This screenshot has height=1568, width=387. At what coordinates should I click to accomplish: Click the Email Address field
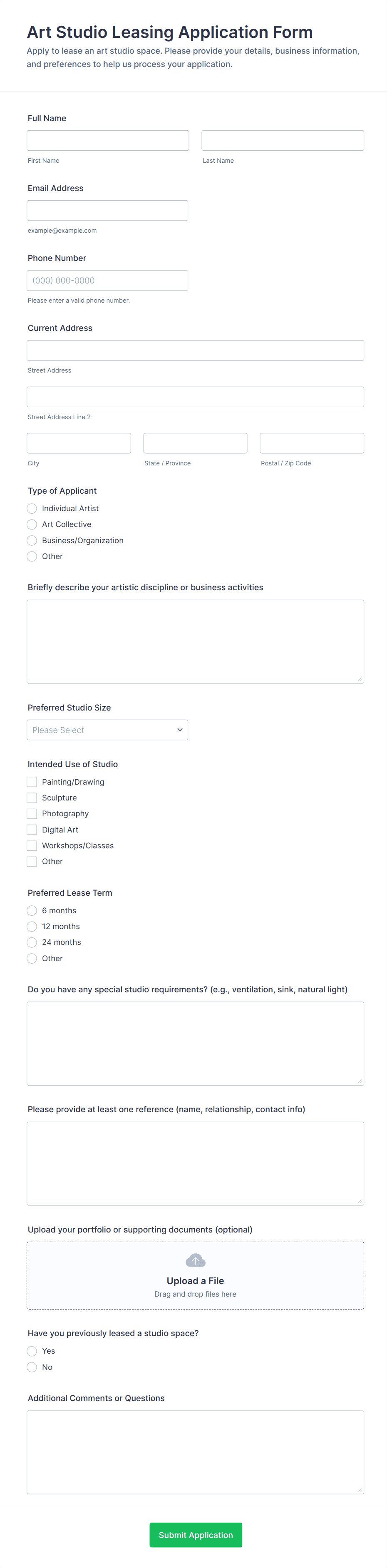[107, 211]
